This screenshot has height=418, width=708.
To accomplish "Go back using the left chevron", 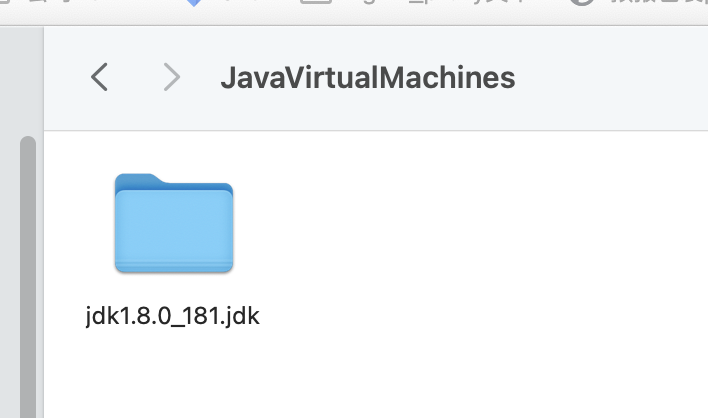I will point(99,77).
